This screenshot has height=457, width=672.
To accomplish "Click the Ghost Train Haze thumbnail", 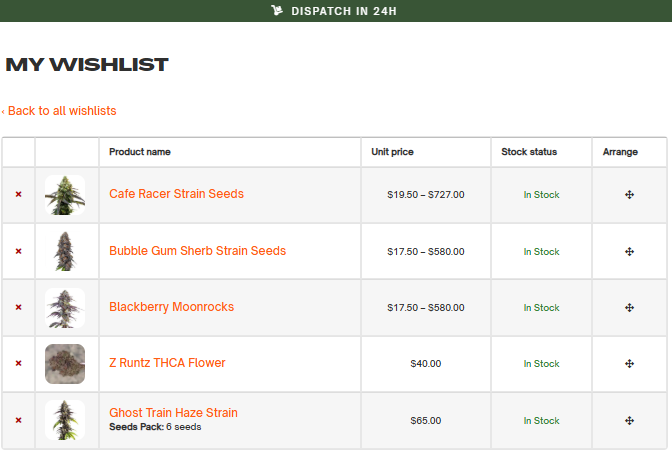I will 65,420.
